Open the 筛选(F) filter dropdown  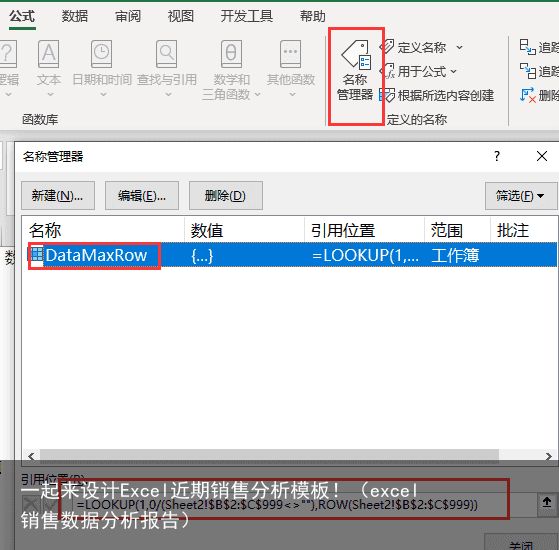coord(520,196)
